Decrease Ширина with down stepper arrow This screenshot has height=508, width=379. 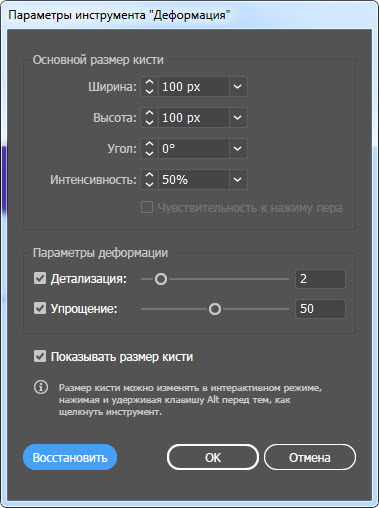click(x=150, y=91)
